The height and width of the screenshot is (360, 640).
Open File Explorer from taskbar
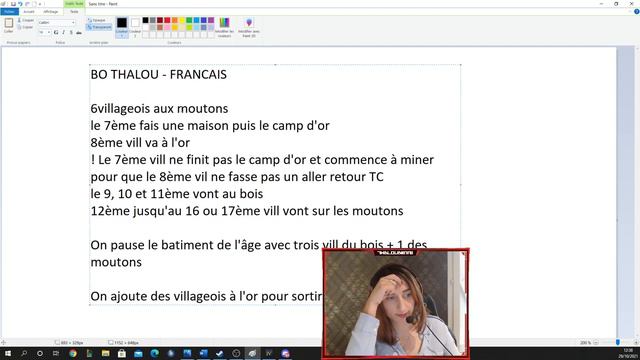tap(105, 353)
